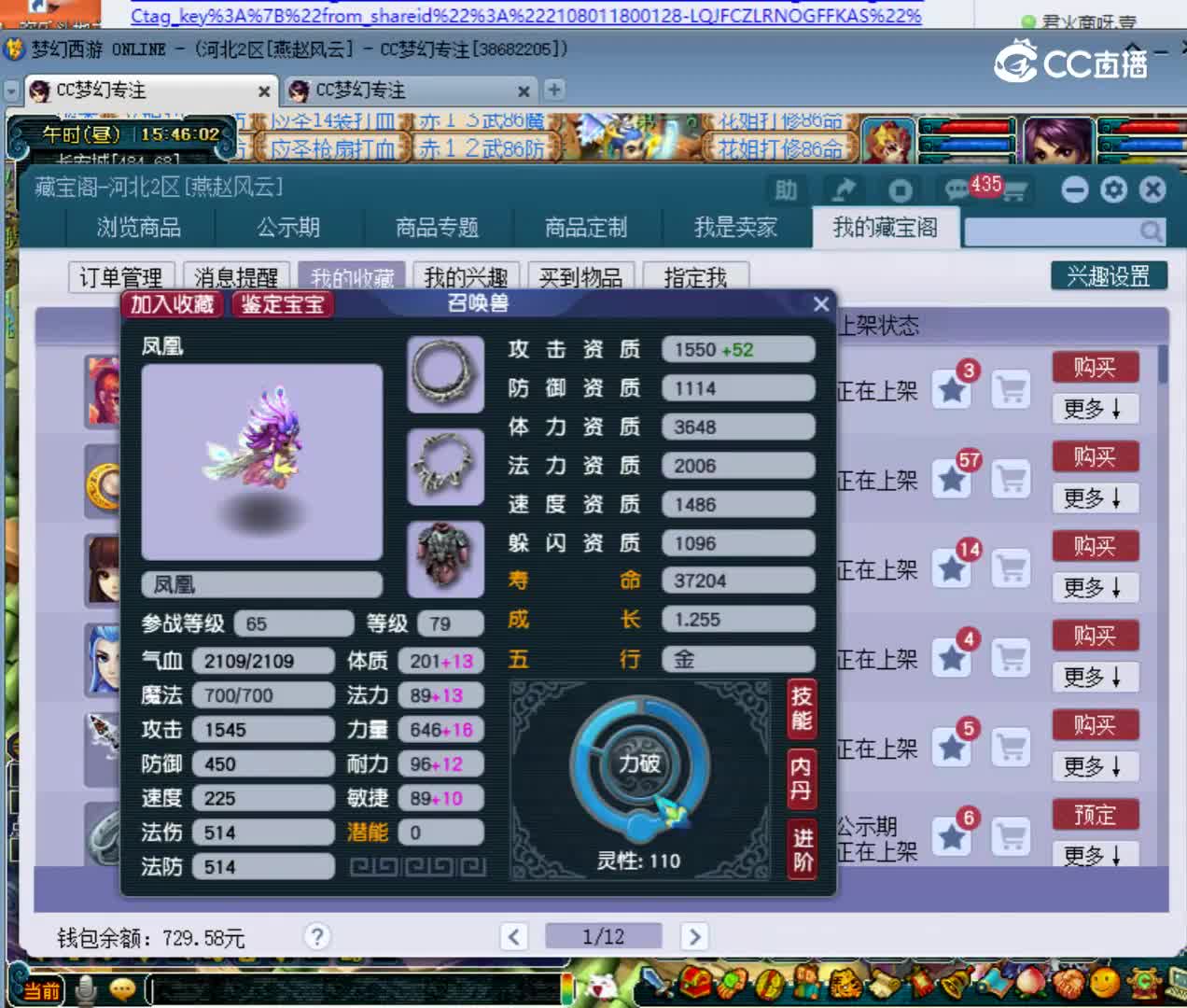Click the tiger head icon in the game bar
The height and width of the screenshot is (1008, 1187).
(845, 984)
